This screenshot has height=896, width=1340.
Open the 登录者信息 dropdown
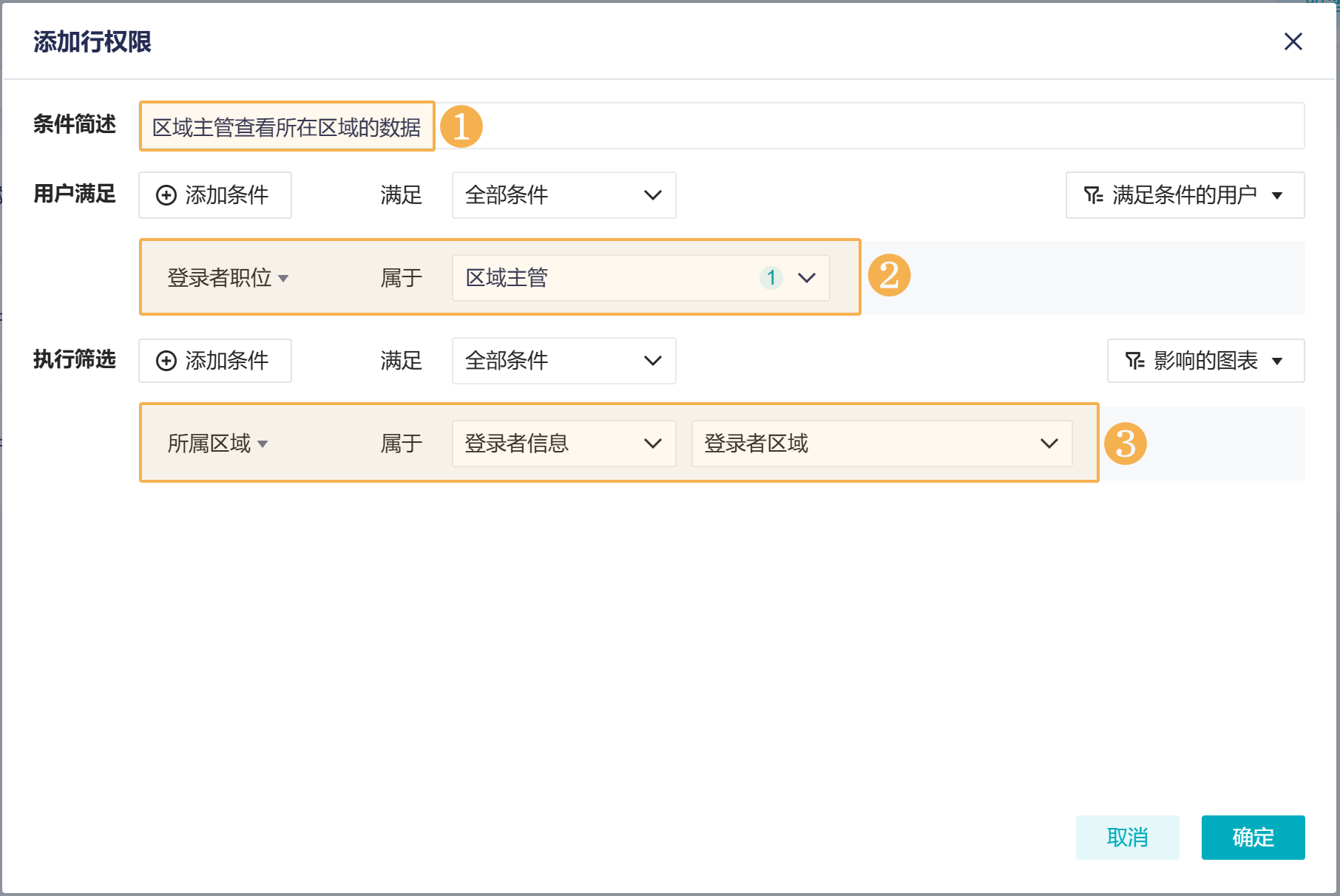(564, 444)
